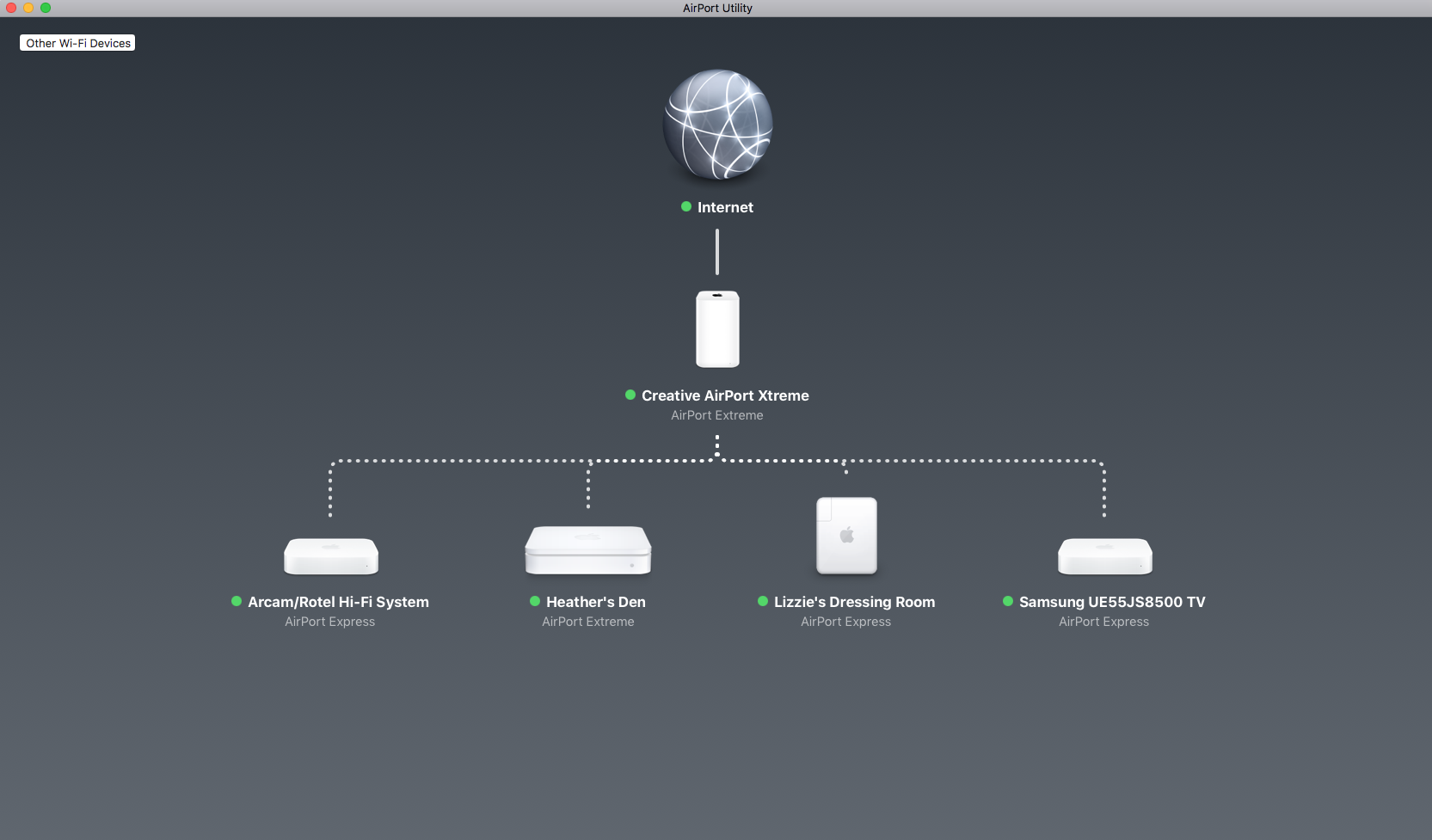The height and width of the screenshot is (840, 1432).
Task: Click AirPort Express subtitle under Lizzie's Dressing Room
Action: [x=846, y=622]
